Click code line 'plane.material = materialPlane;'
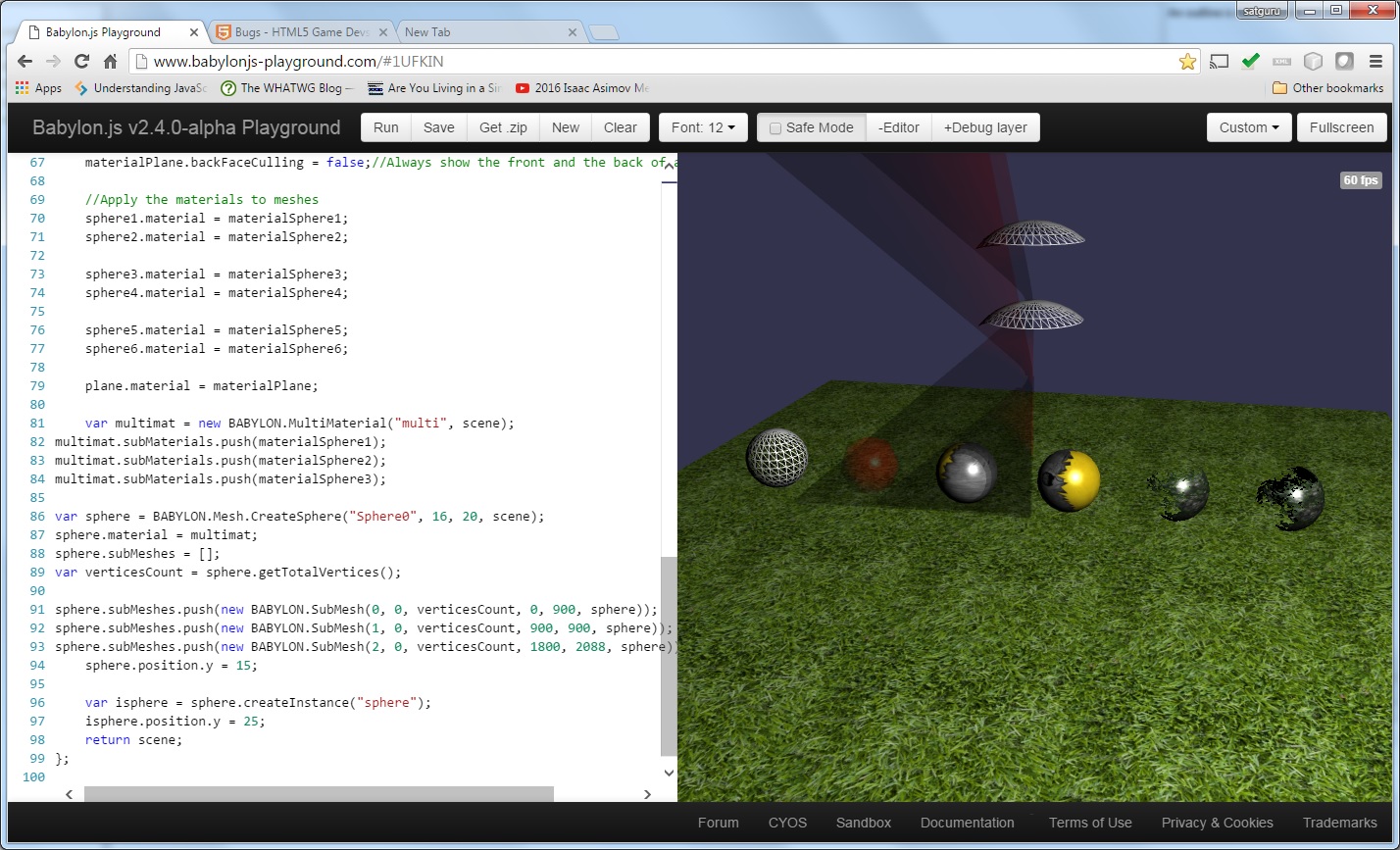 [202, 385]
